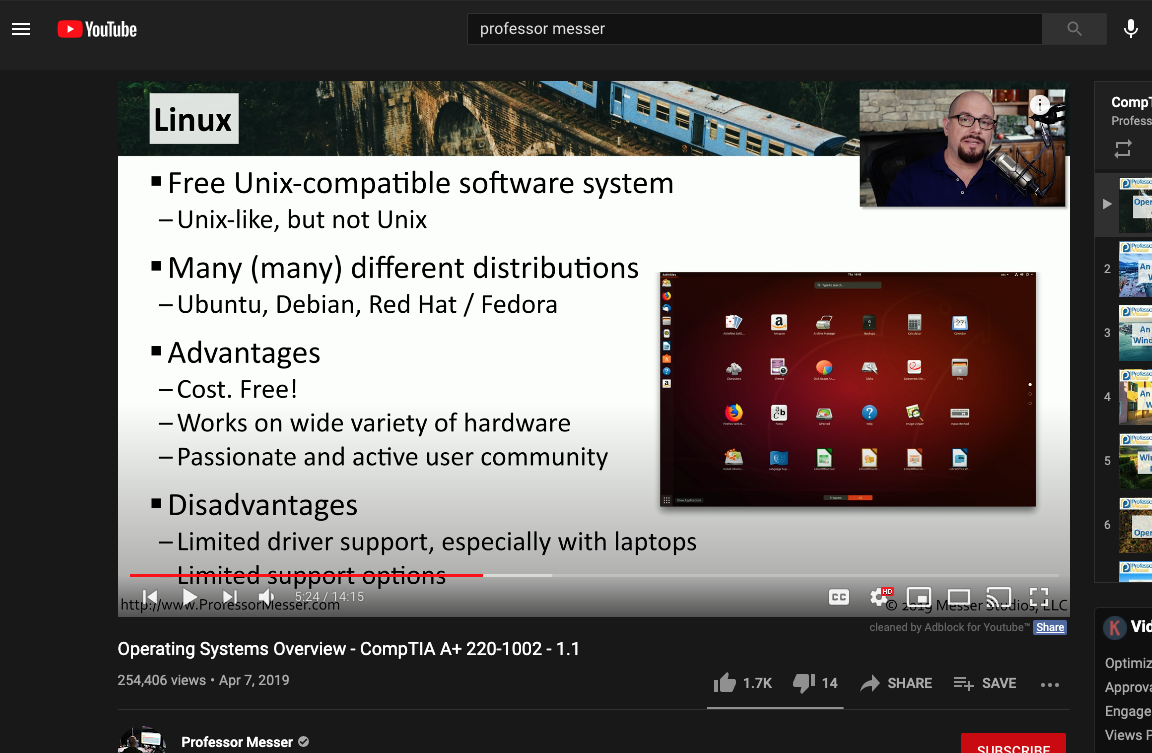
Task: Click the 5:24 / 14:15 time display
Action: click(x=329, y=597)
